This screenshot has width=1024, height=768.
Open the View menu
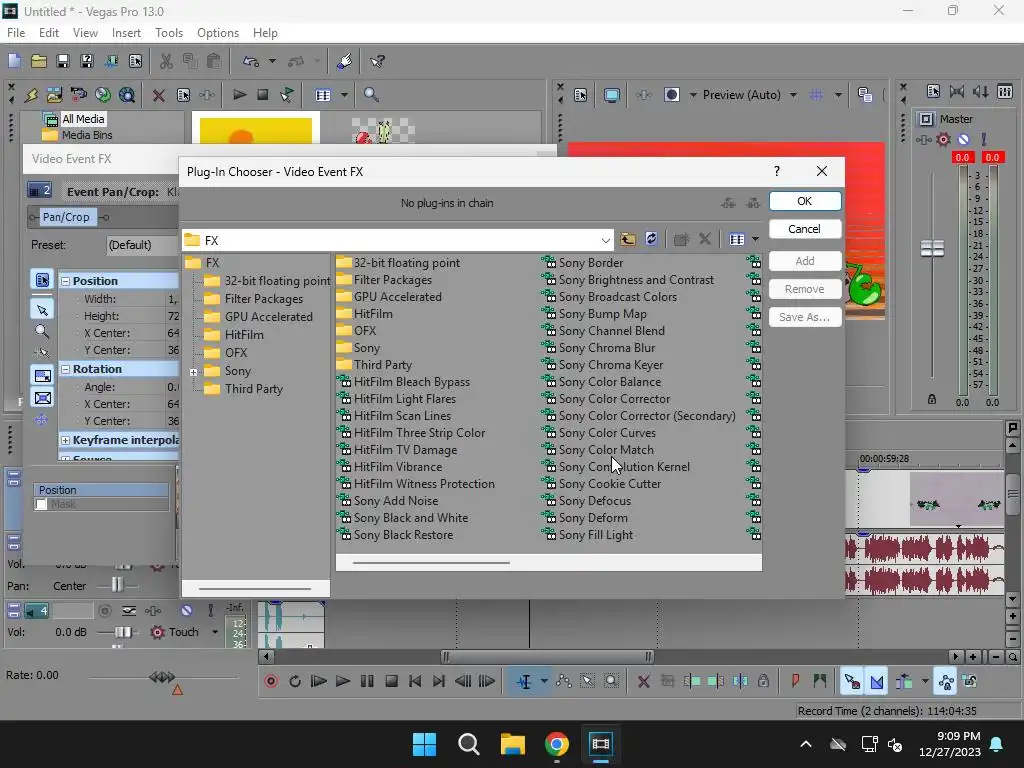point(85,33)
